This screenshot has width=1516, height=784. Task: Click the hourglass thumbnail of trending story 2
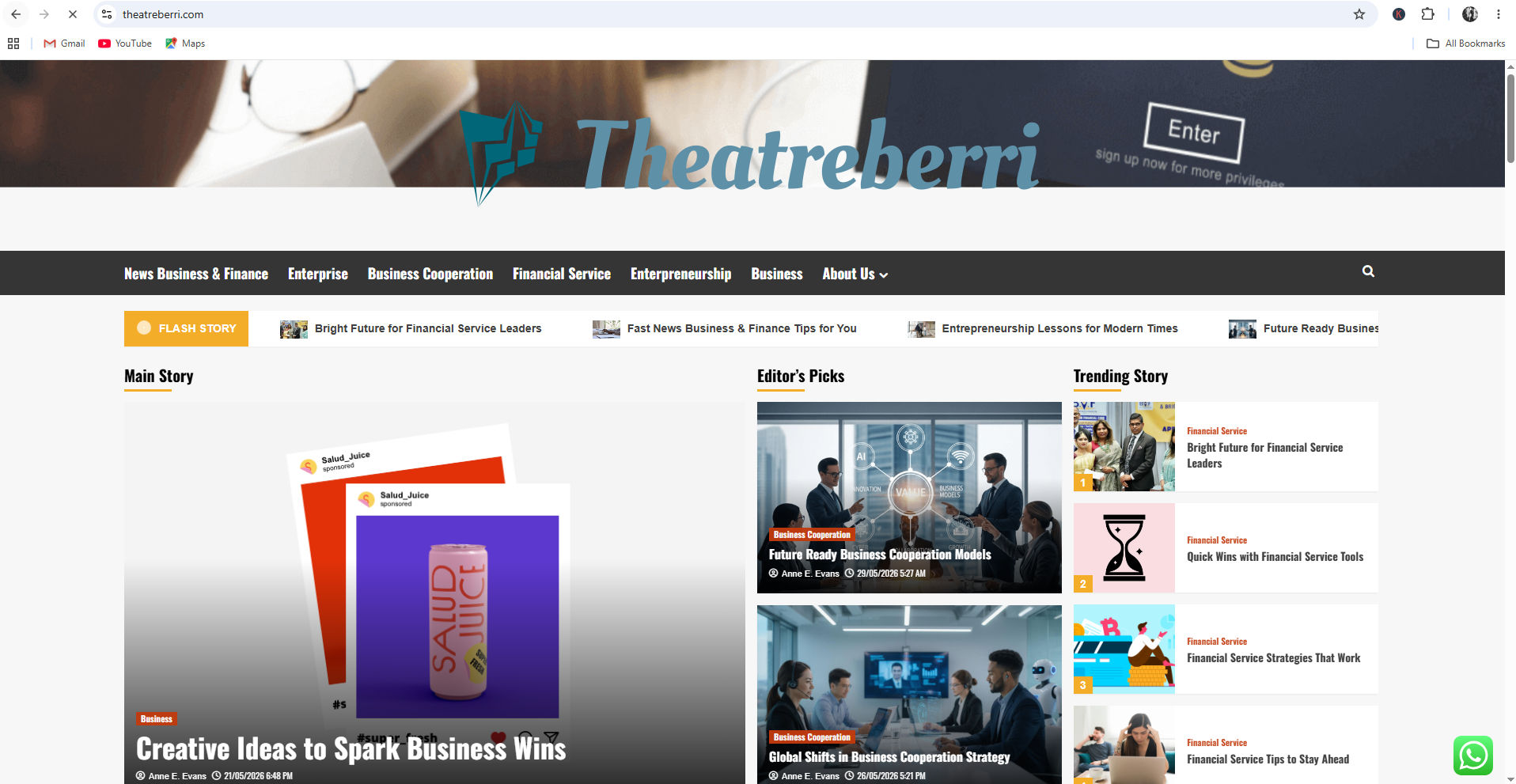coord(1124,547)
